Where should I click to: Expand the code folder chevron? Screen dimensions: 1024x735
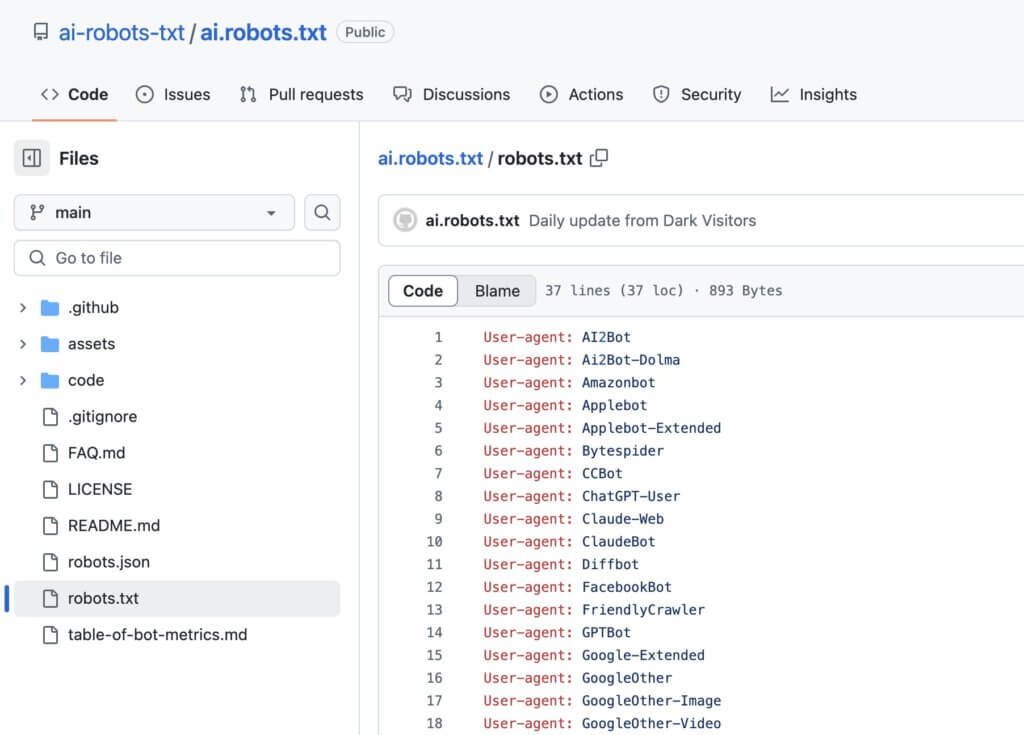click(x=23, y=380)
